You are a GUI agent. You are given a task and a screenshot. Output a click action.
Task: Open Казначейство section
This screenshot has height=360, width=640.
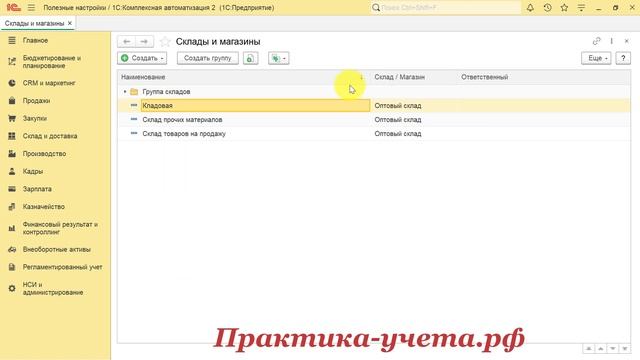point(44,207)
